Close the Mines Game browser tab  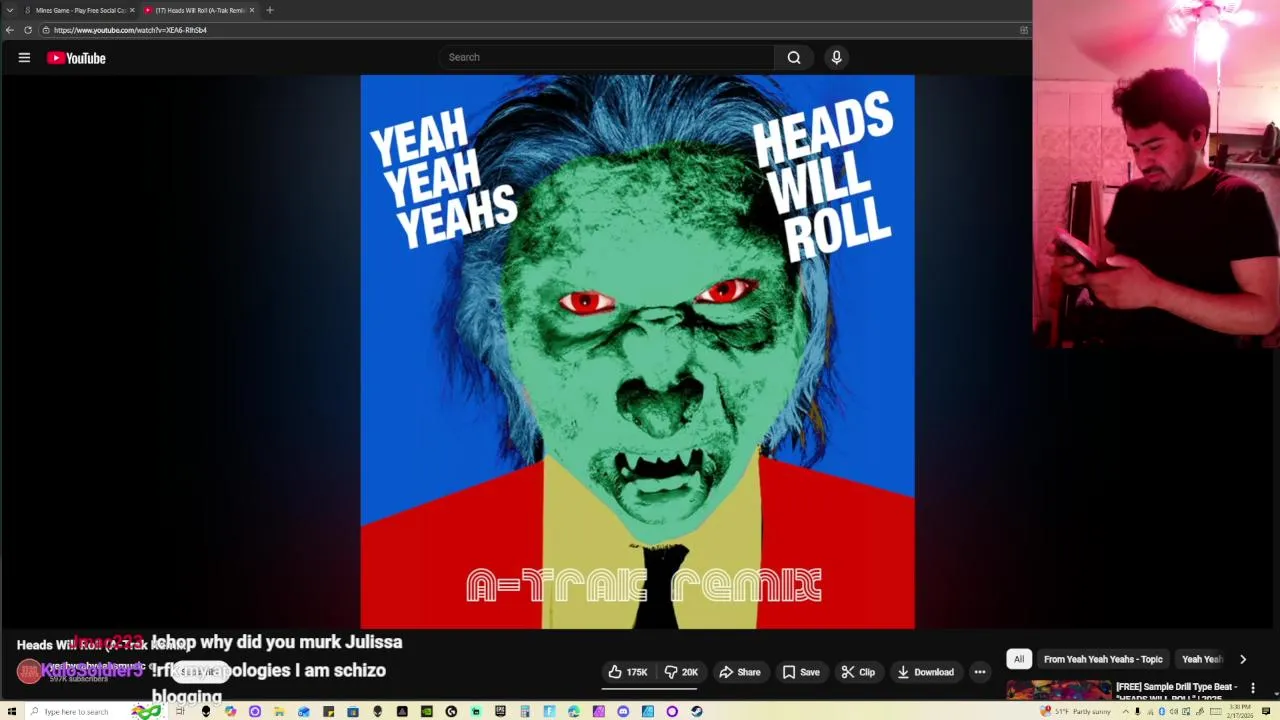click(132, 10)
